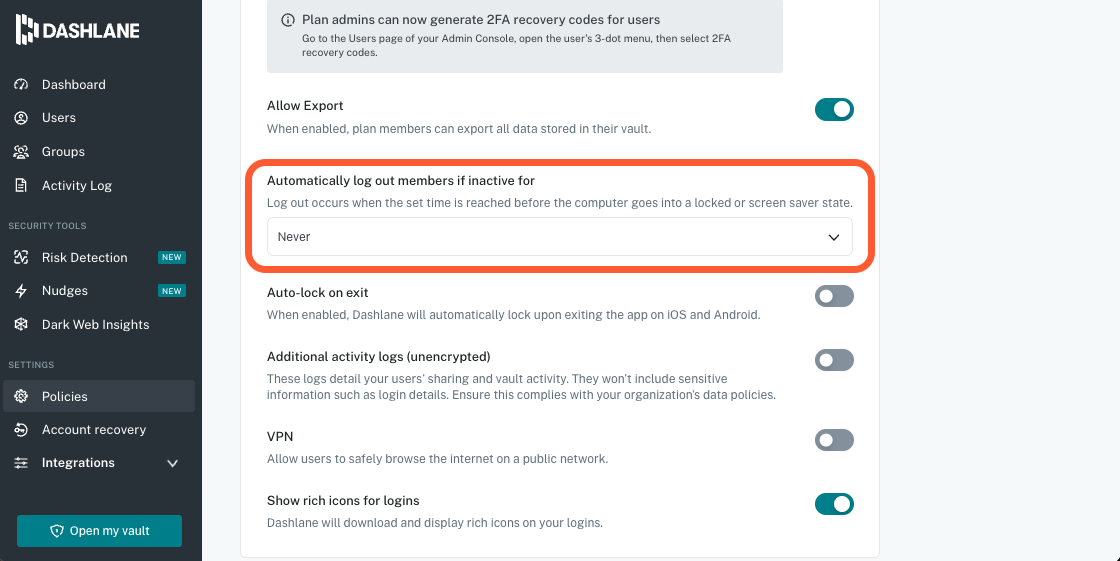This screenshot has width=1120, height=561.
Task: Click the Users person icon
Action: click(x=21, y=118)
